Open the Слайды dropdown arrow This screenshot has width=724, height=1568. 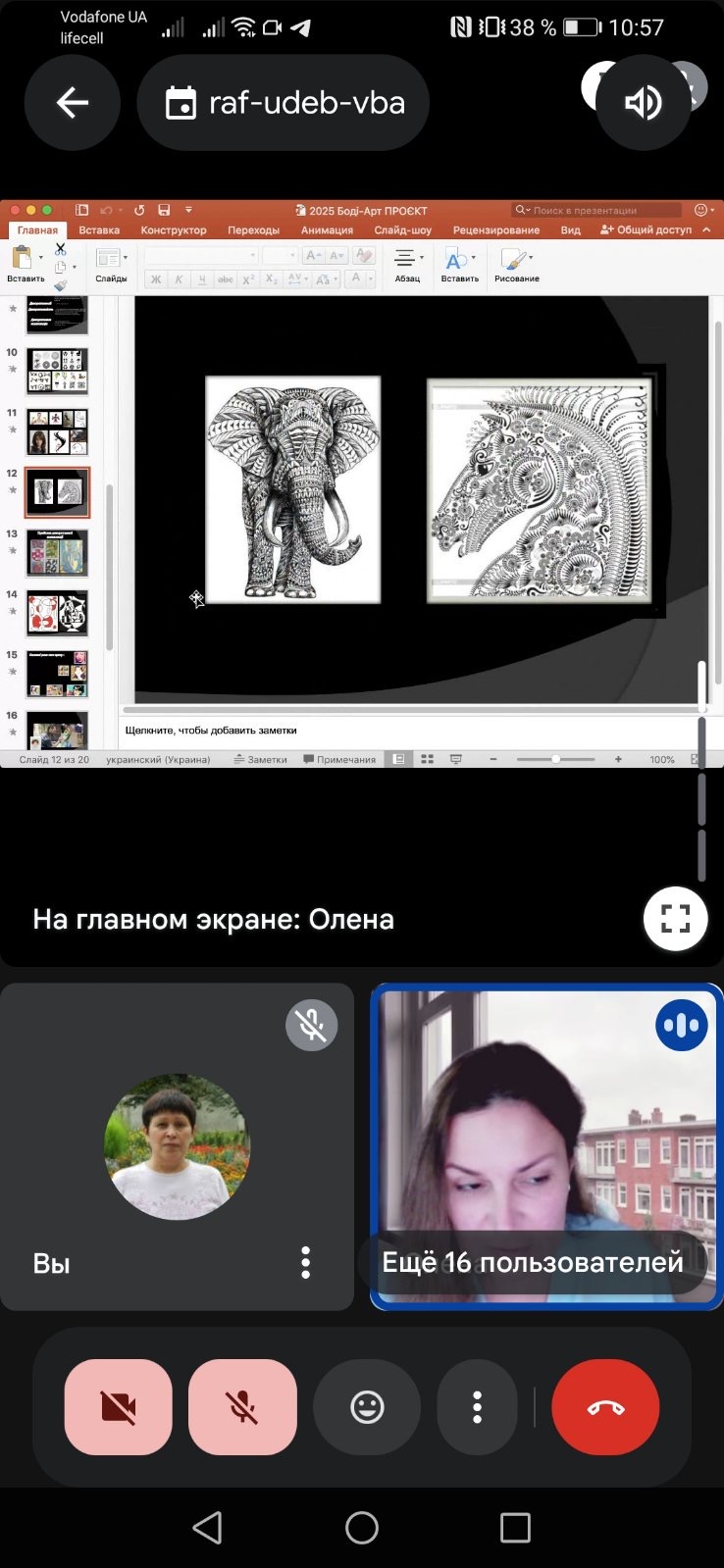tap(126, 258)
